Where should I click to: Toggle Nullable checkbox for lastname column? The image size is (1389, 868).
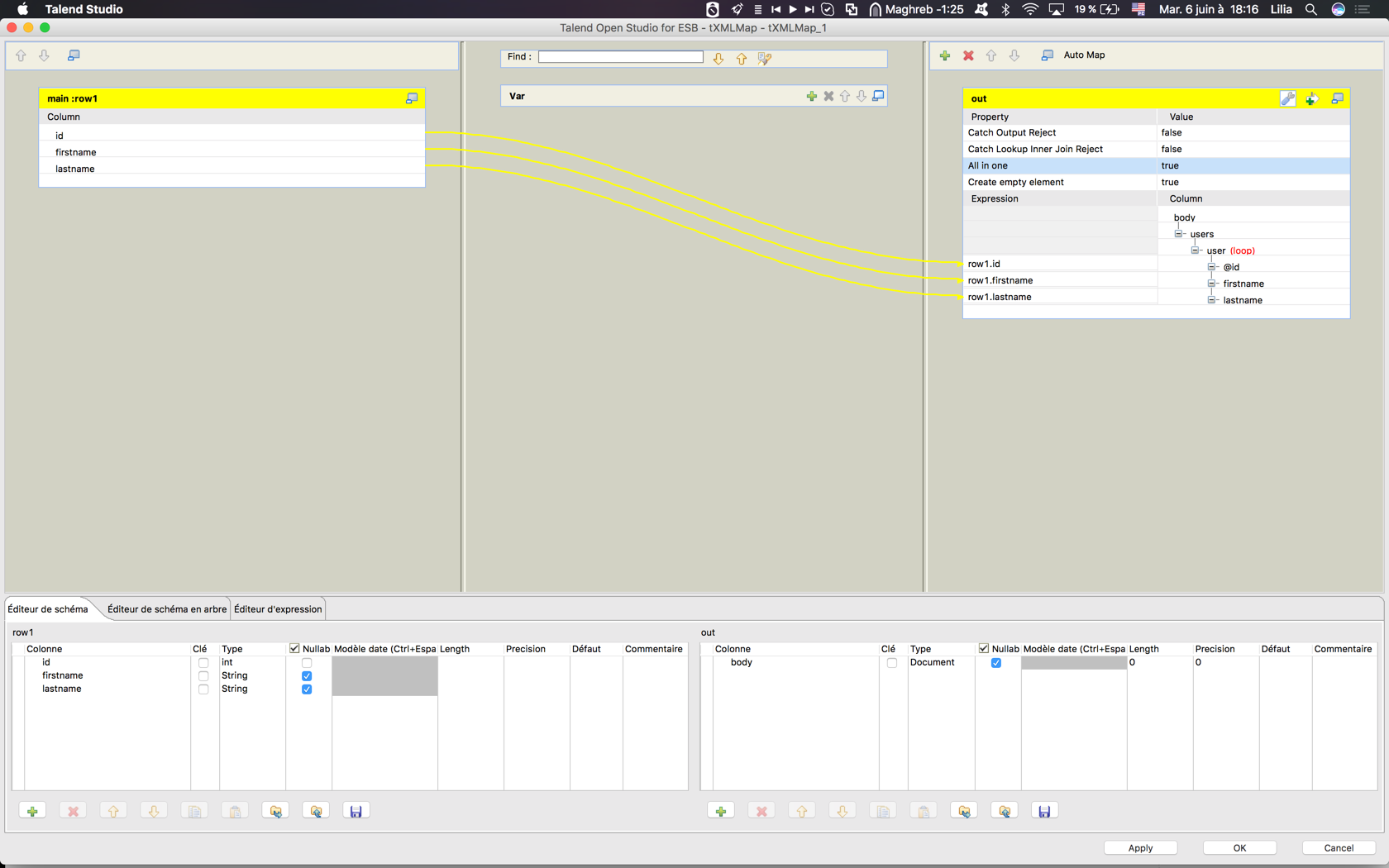click(x=307, y=689)
